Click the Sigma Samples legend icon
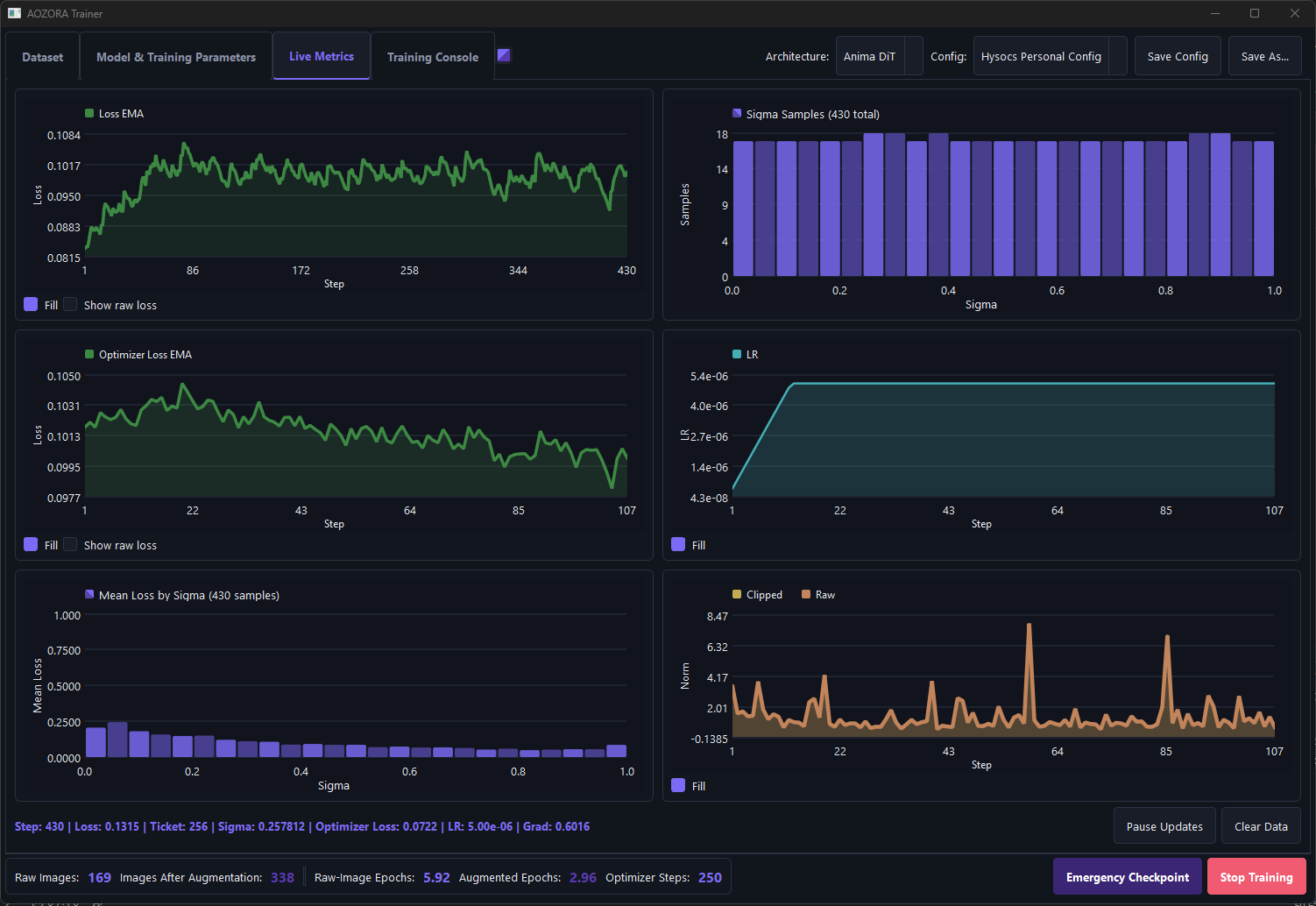The height and width of the screenshot is (906, 1316). tap(737, 113)
